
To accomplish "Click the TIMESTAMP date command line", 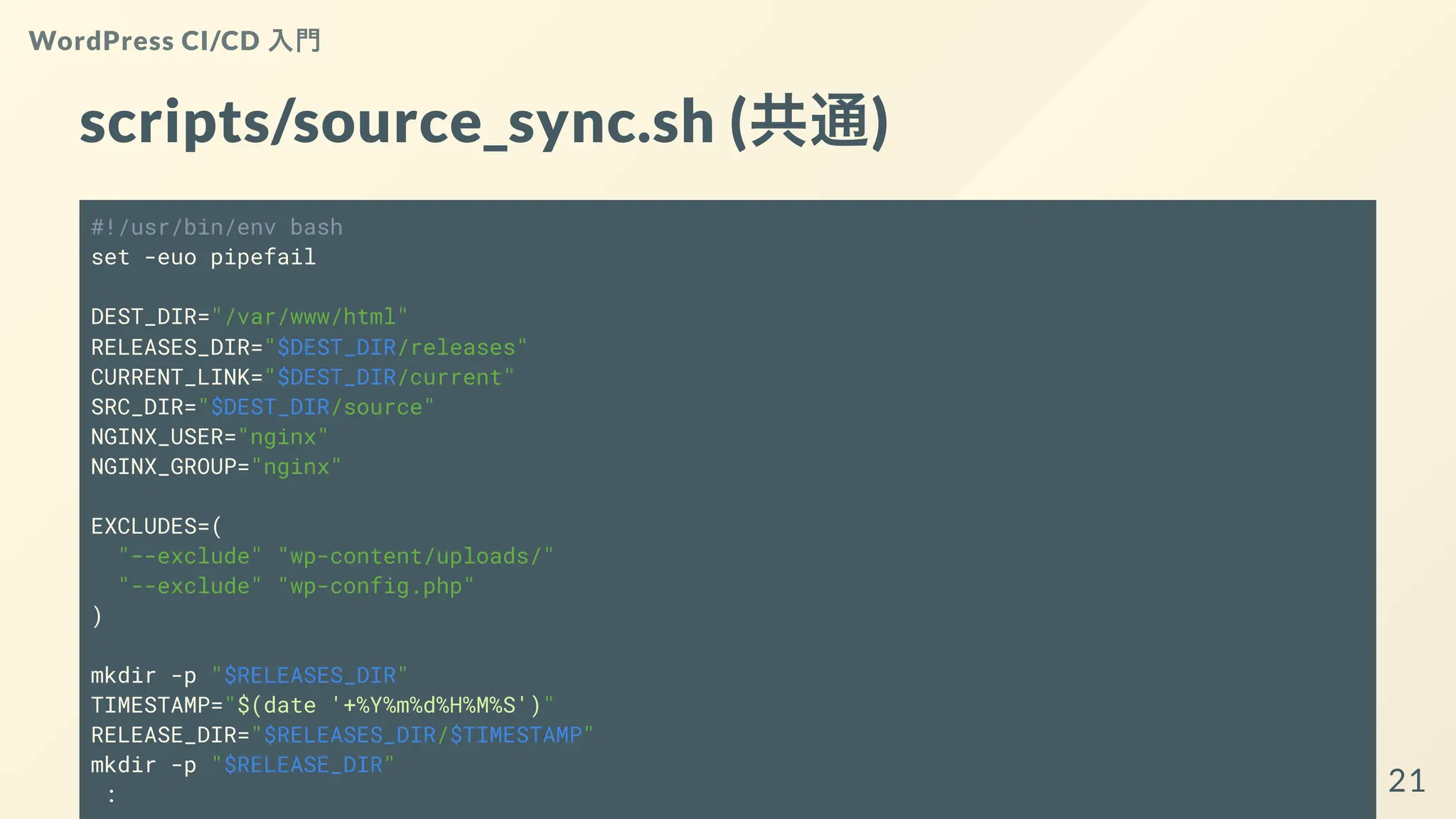I will pos(322,705).
